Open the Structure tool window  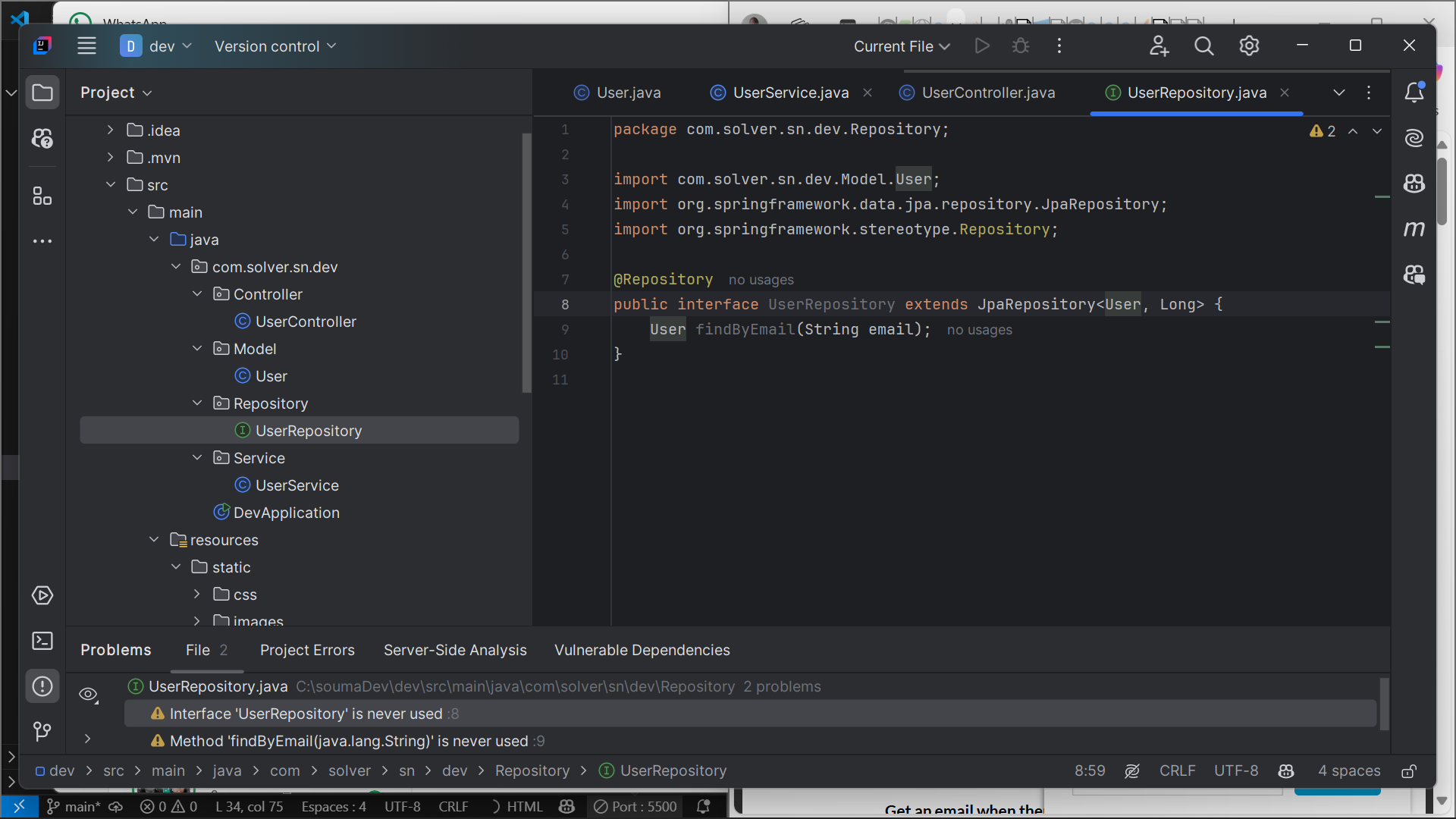tap(42, 196)
